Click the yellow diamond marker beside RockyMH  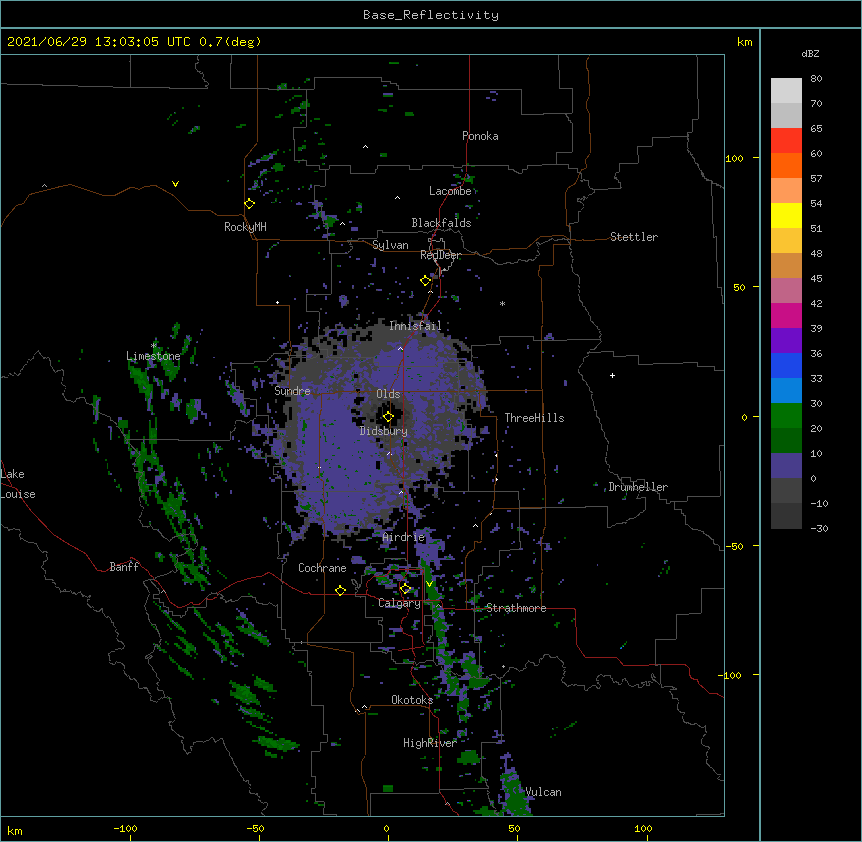[250, 204]
